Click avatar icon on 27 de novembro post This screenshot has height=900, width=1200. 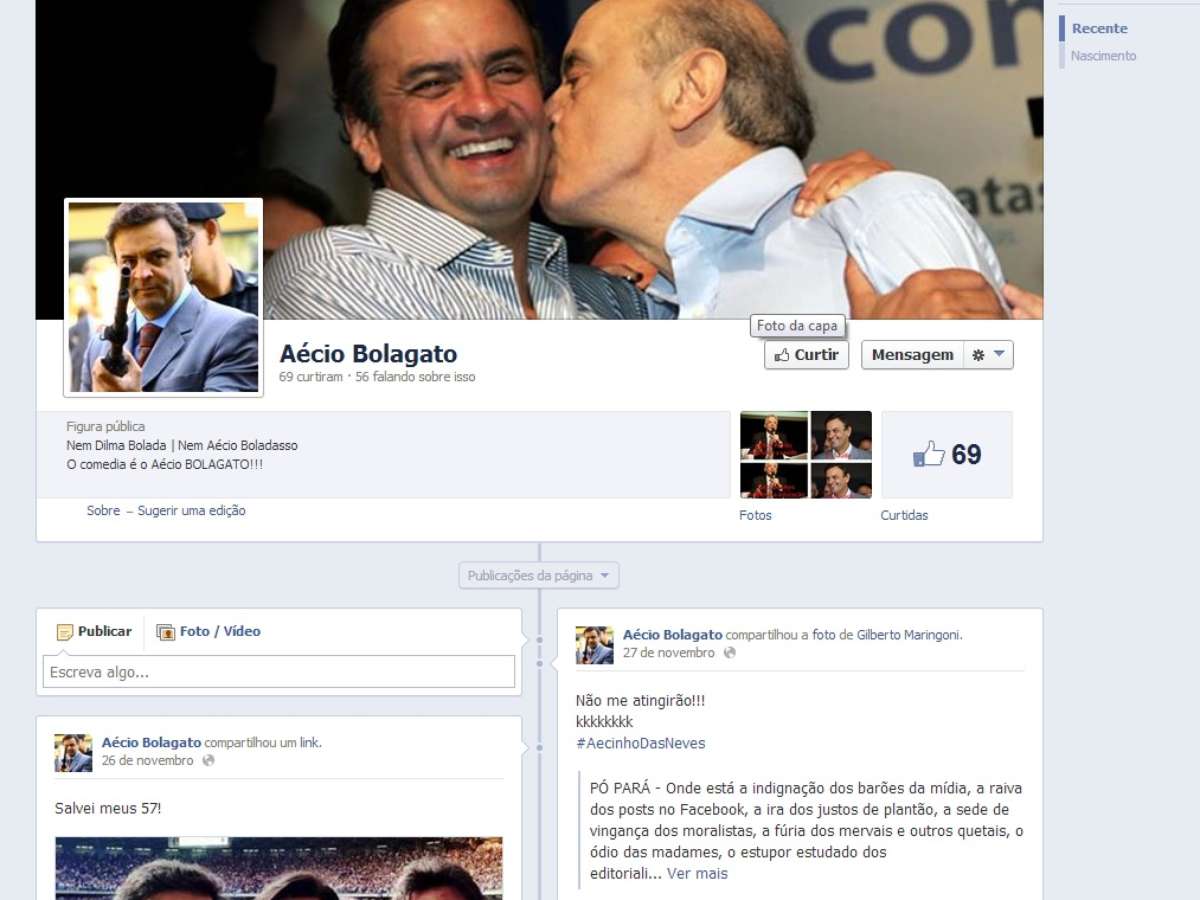[594, 645]
